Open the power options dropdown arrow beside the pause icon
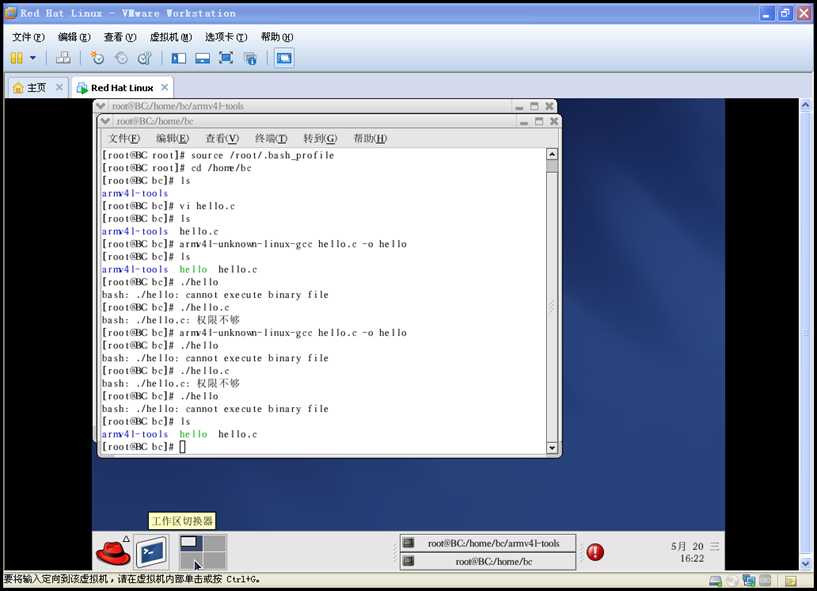 tap(33, 58)
